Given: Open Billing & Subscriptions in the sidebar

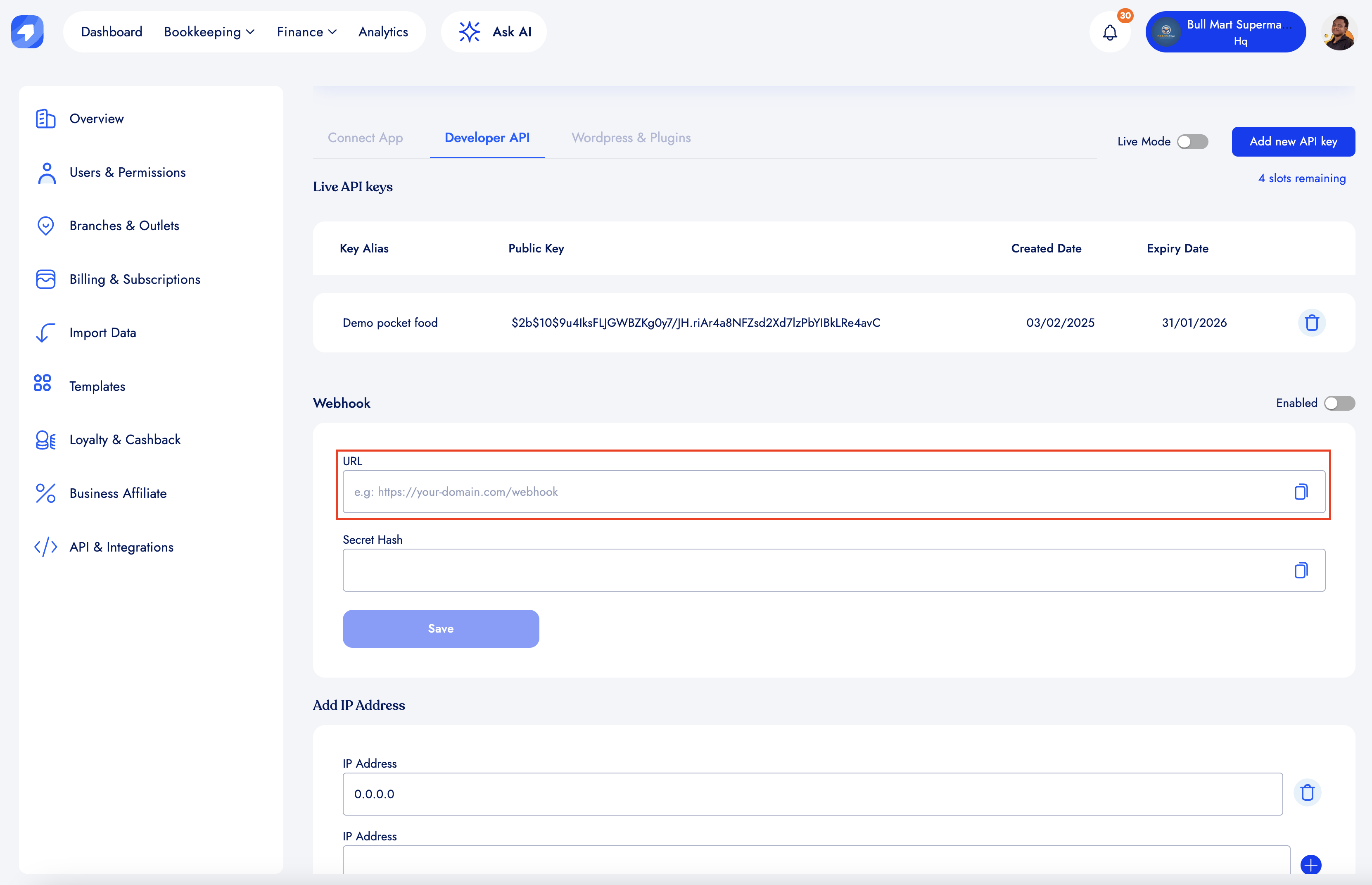Looking at the screenshot, I should click(x=134, y=279).
